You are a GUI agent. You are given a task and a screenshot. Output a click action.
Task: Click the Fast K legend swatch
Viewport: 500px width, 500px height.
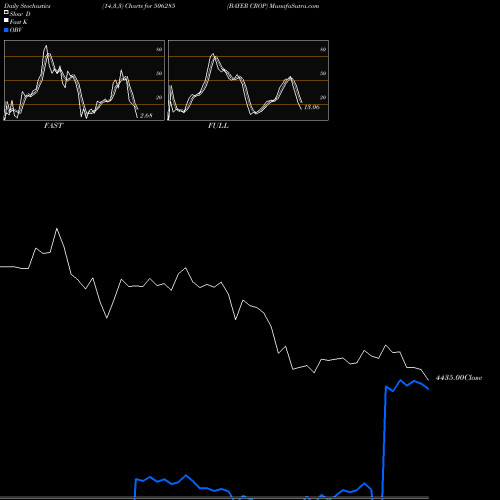point(6,20)
